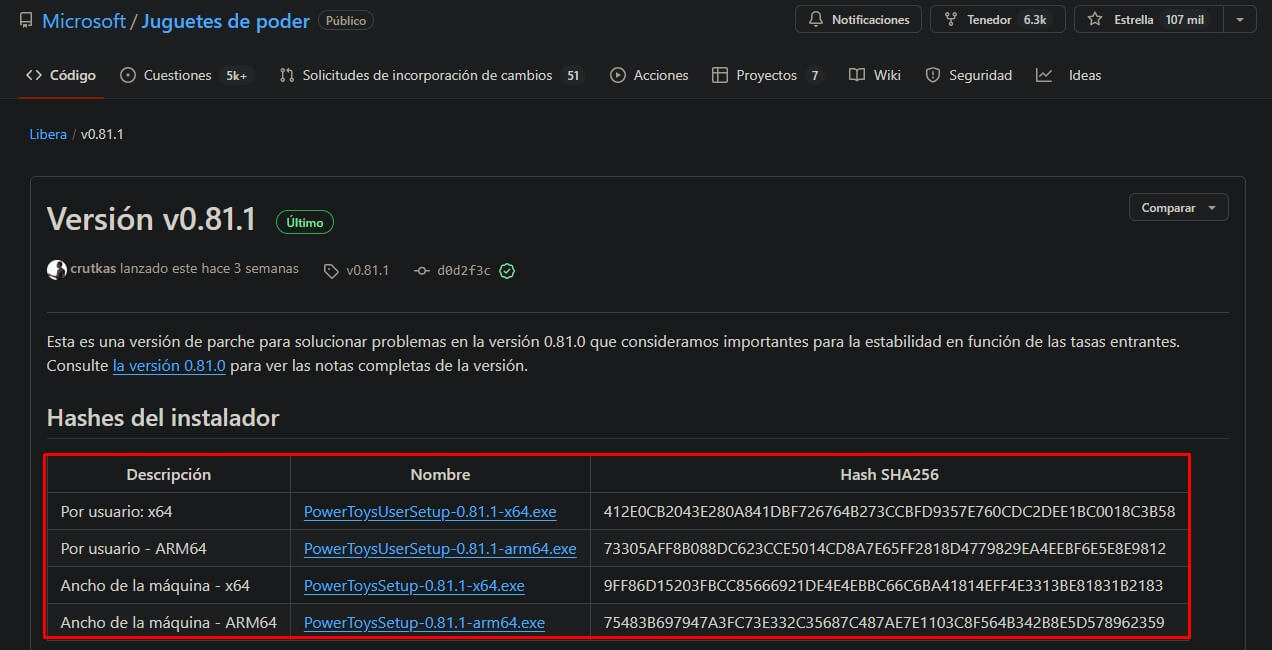Download PowerToysSetup-0.81.1-arm64.exe

pos(424,622)
